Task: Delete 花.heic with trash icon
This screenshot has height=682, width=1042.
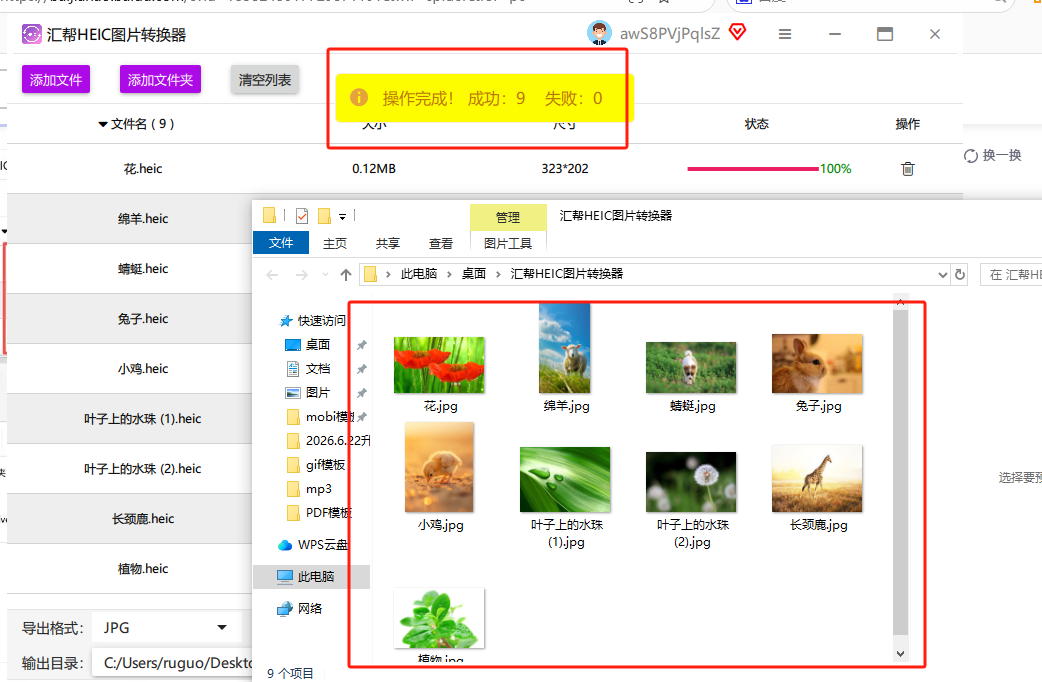Action: pos(908,169)
